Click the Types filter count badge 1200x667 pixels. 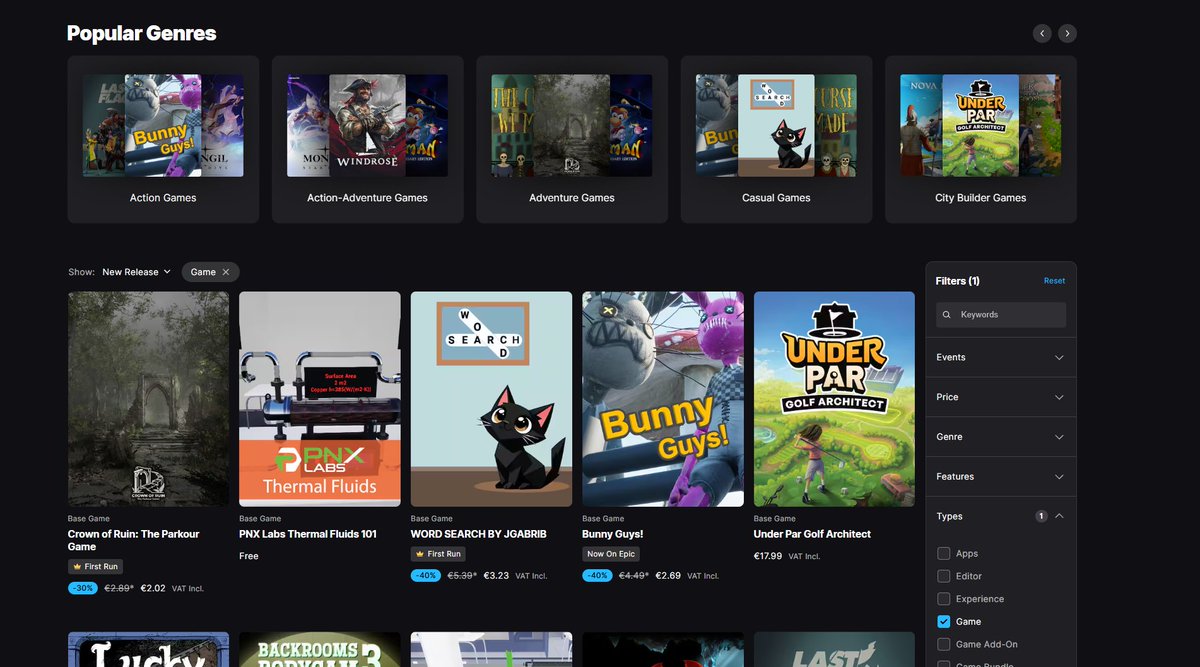(1041, 517)
